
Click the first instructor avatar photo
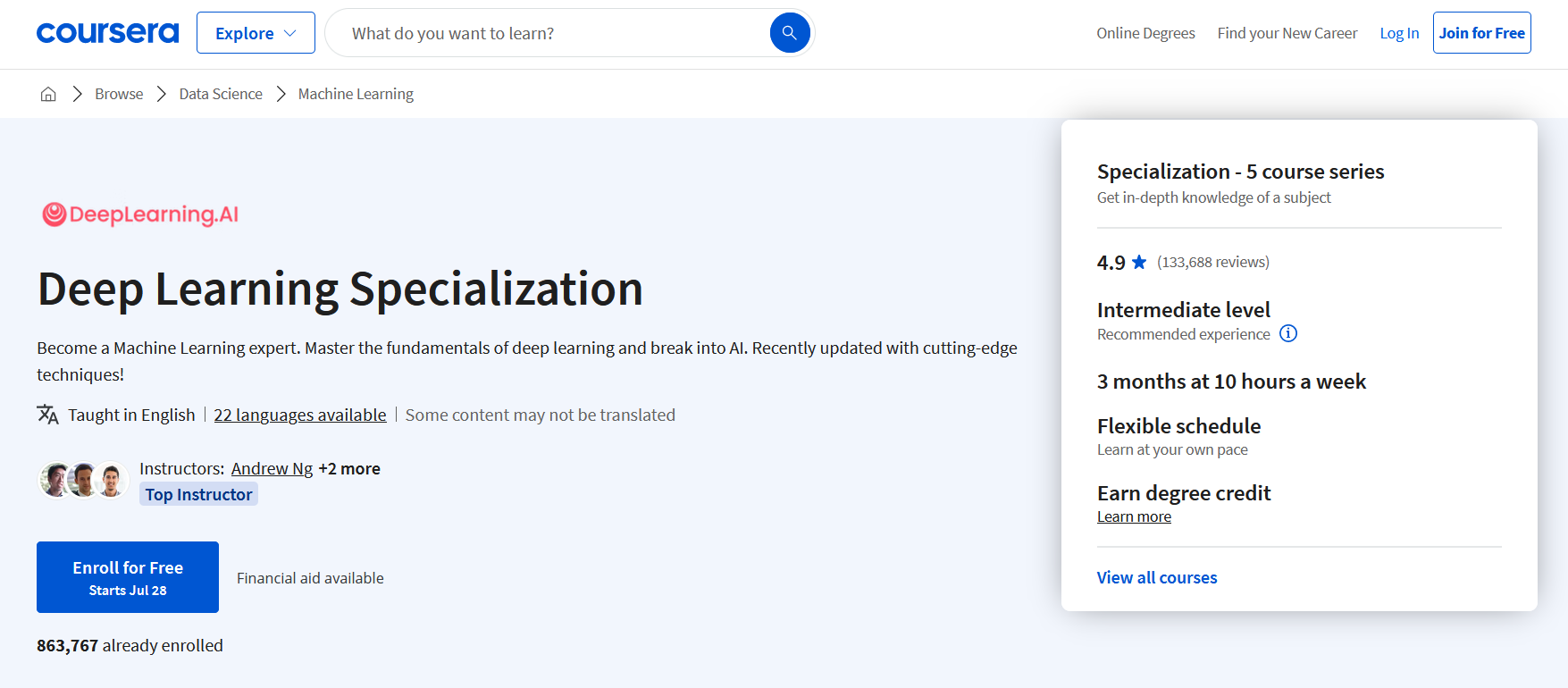[x=55, y=480]
